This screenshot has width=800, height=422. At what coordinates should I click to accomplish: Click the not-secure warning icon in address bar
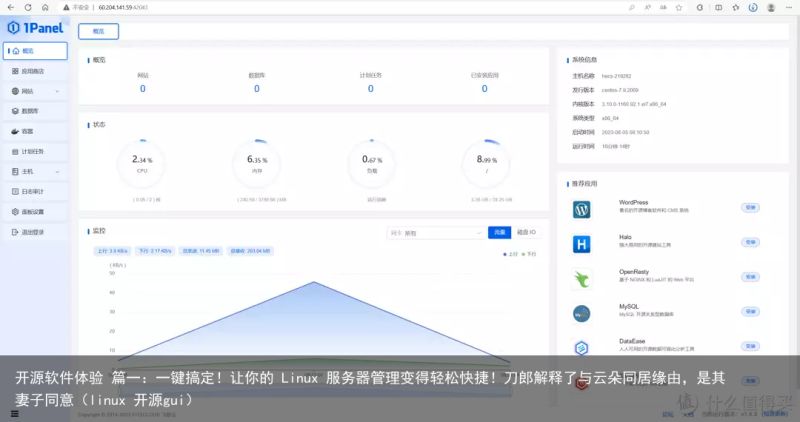pyautogui.click(x=66, y=8)
